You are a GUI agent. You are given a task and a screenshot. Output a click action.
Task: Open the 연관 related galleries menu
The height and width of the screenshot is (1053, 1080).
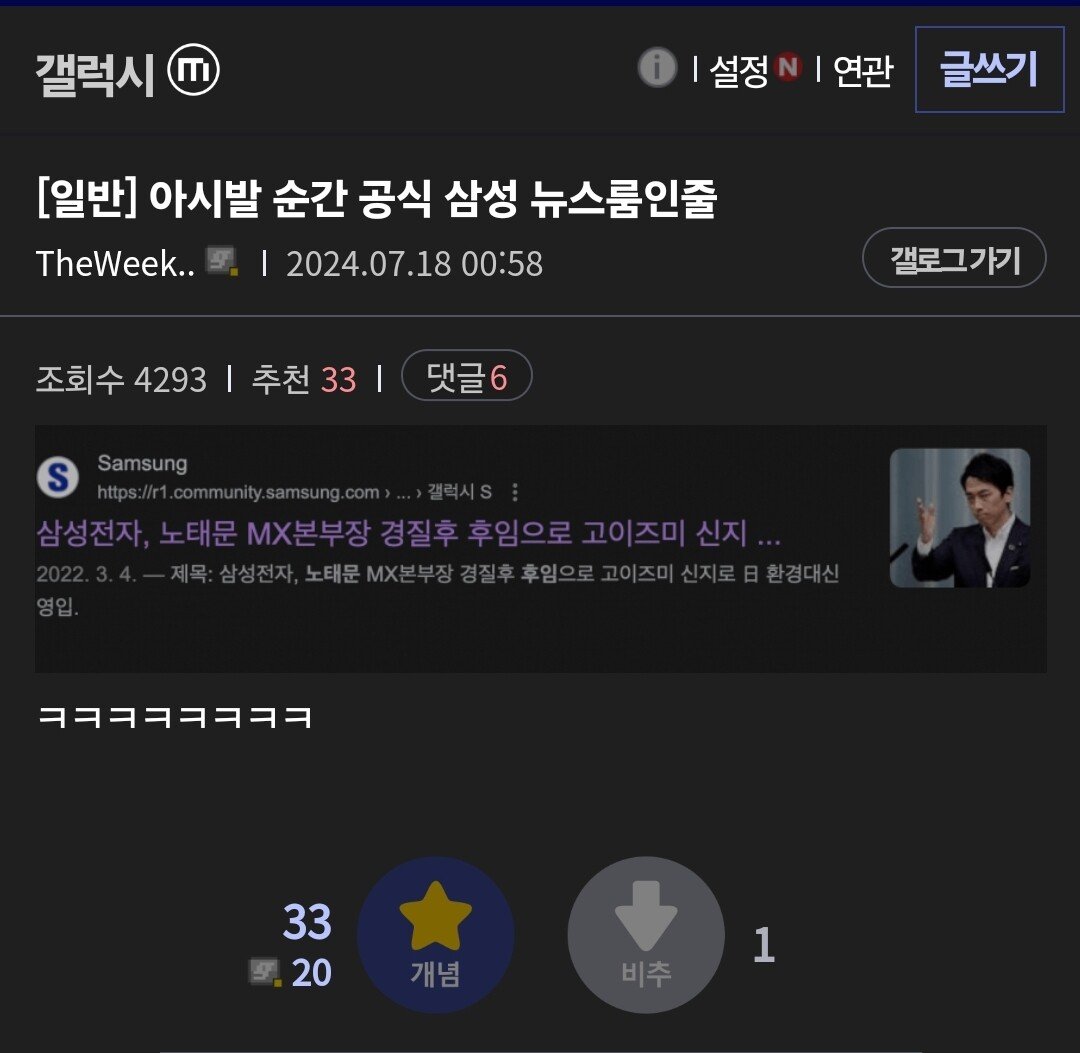863,70
